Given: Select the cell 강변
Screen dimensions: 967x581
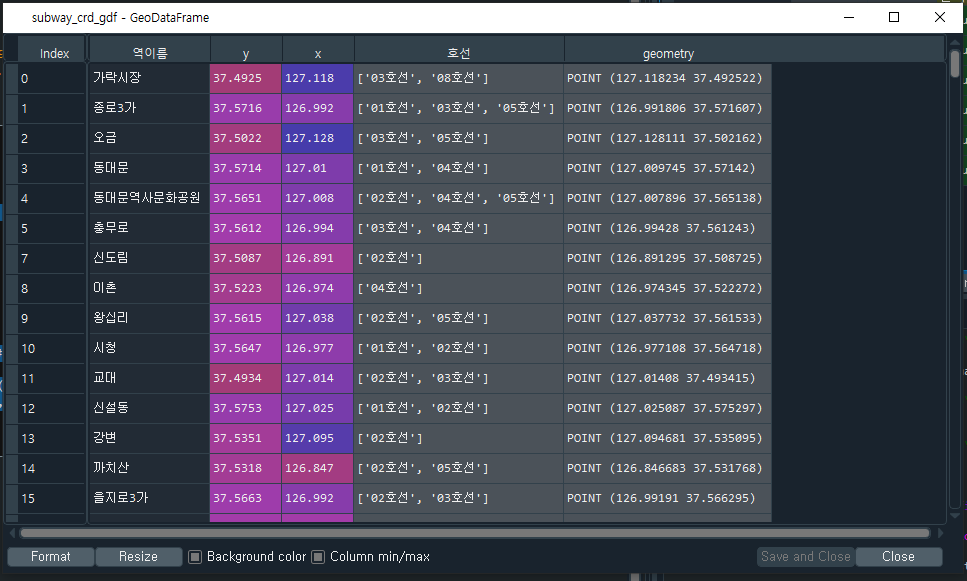Looking at the screenshot, I should click(149, 438).
